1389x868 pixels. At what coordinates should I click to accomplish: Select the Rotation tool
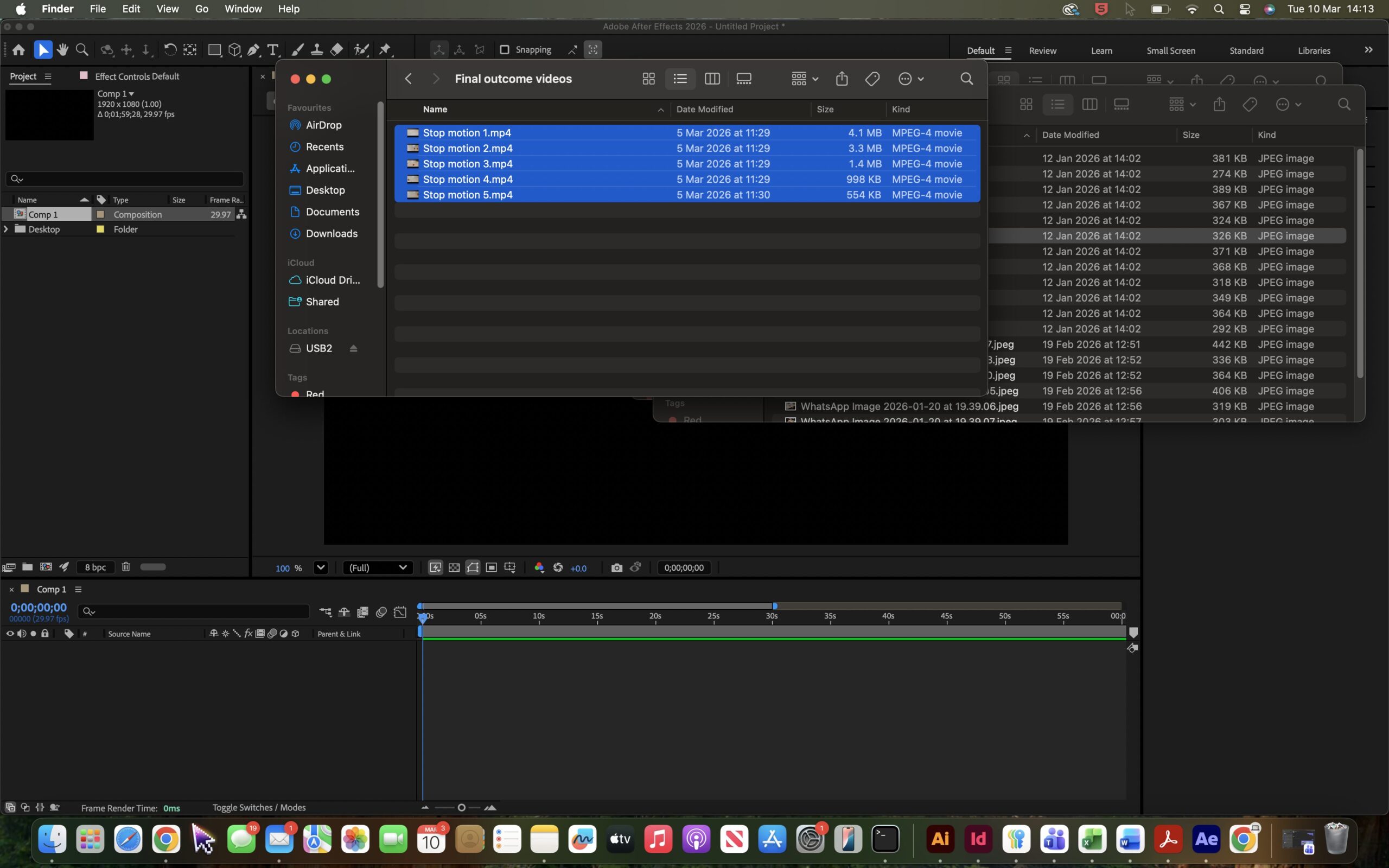[170, 50]
